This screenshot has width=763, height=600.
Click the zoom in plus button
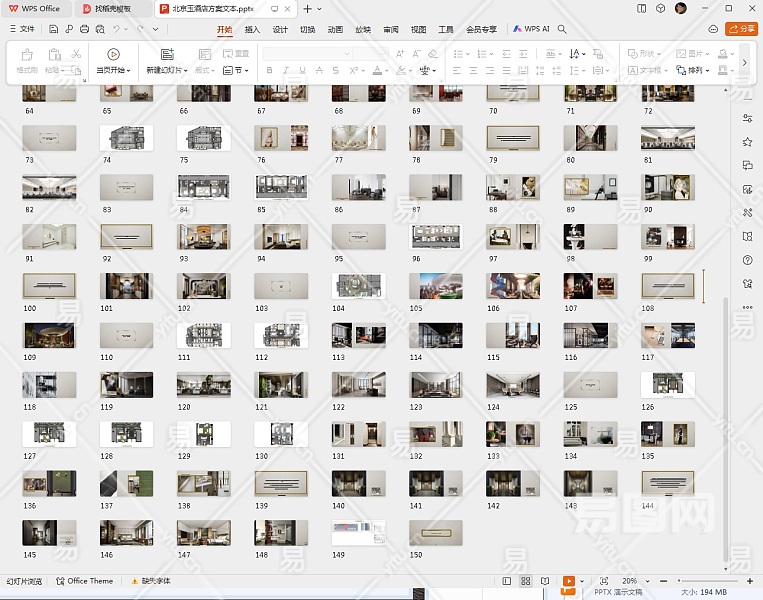(x=750, y=581)
